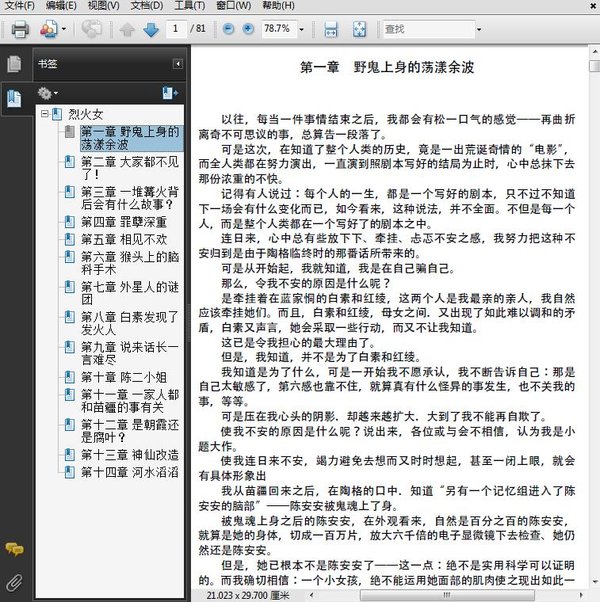Click the collaborate/share icon in the toolbar
This screenshot has height=602, width=600.
click(49, 29)
